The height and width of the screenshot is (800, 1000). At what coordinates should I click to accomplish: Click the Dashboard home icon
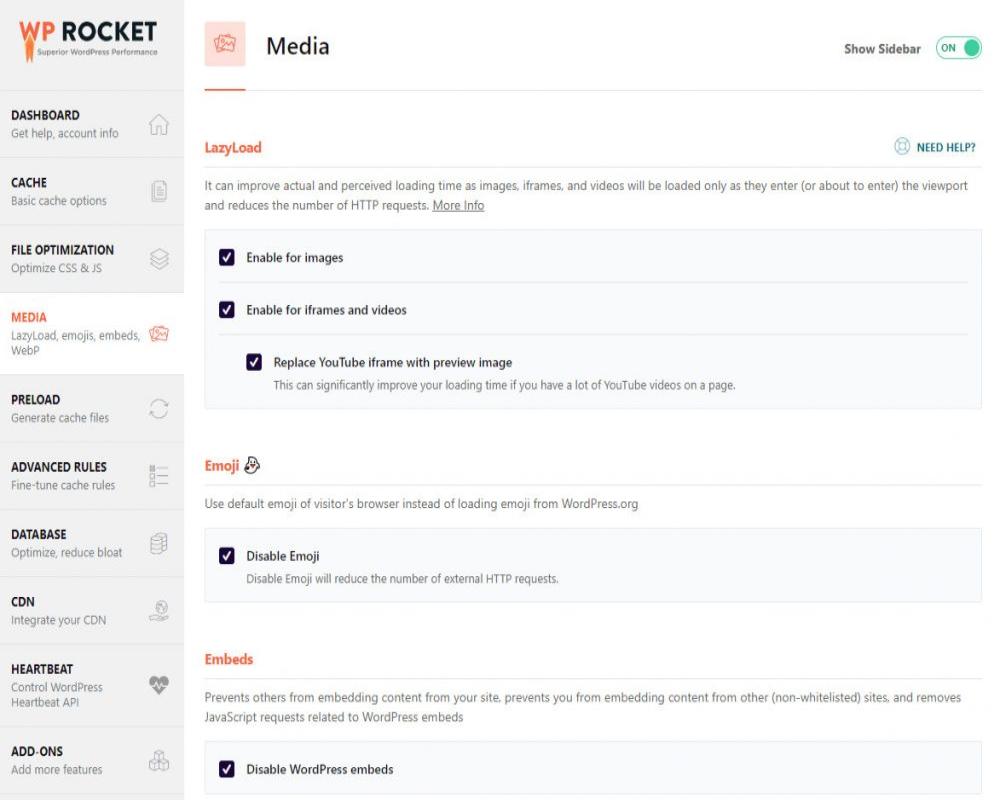158,125
